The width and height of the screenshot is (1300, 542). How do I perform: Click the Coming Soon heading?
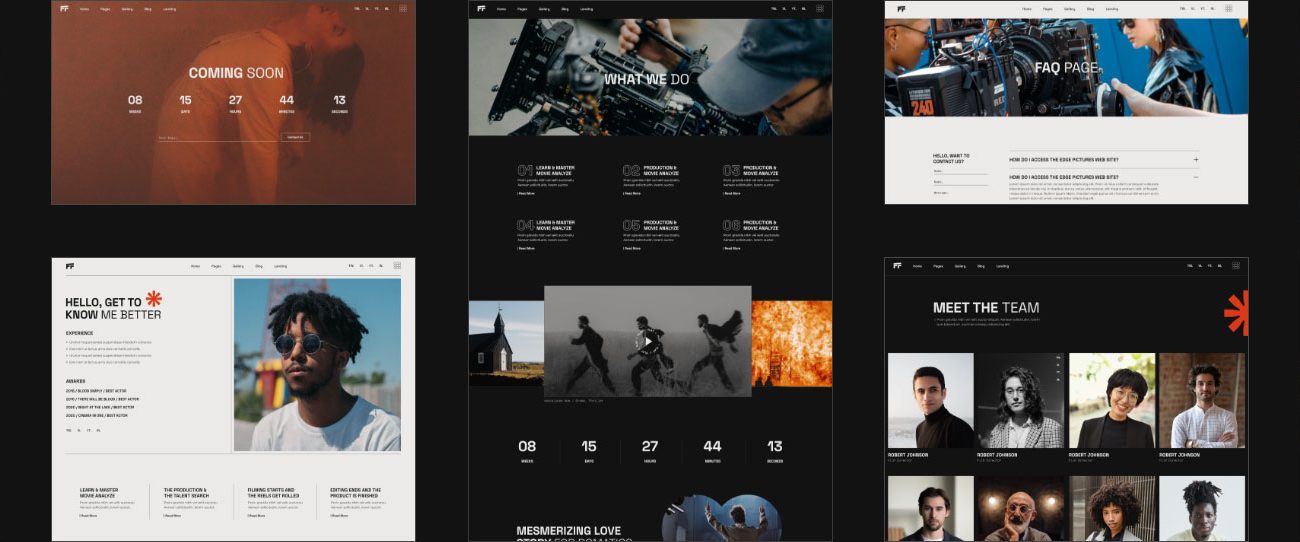coord(236,73)
